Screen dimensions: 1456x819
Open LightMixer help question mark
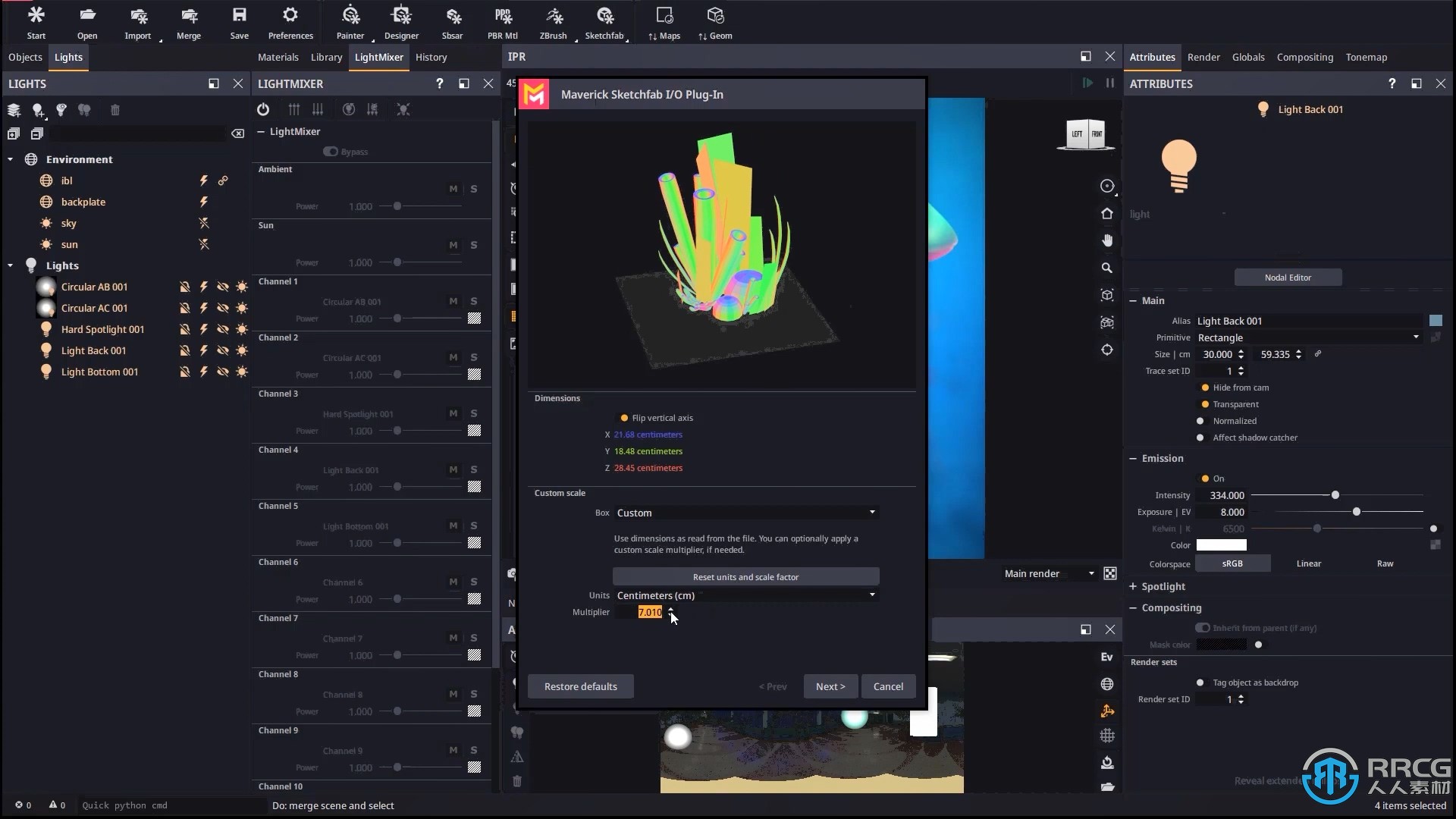click(440, 83)
